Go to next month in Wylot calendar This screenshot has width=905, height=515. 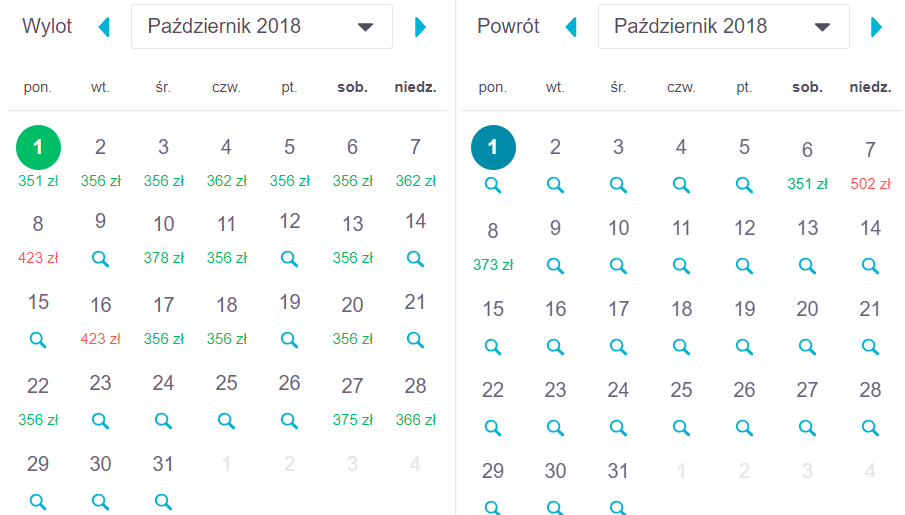[421, 27]
